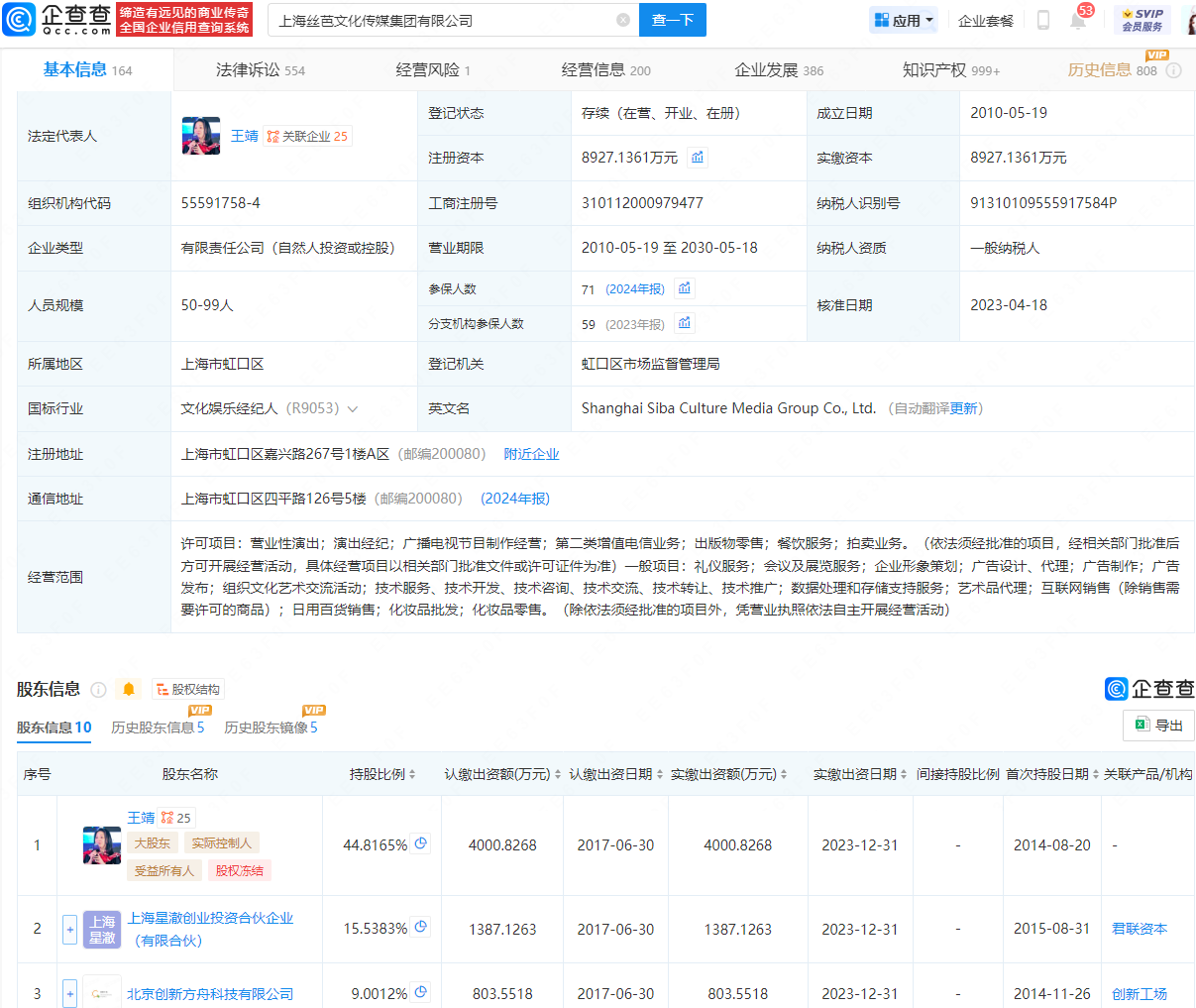This screenshot has height=1008, width=1196.
Task: Click the chart icon beside 参保人数 71
Action: pos(684,288)
